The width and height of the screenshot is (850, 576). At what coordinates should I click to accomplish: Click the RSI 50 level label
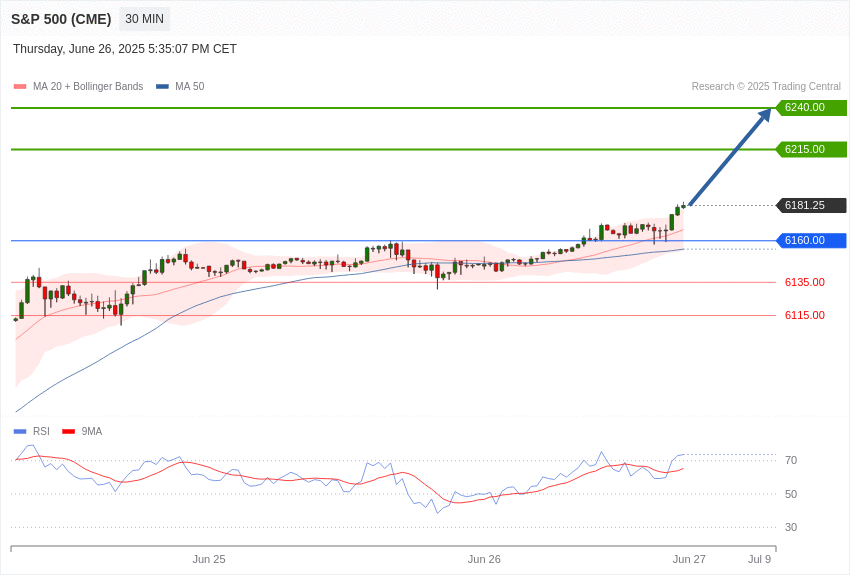click(x=791, y=494)
